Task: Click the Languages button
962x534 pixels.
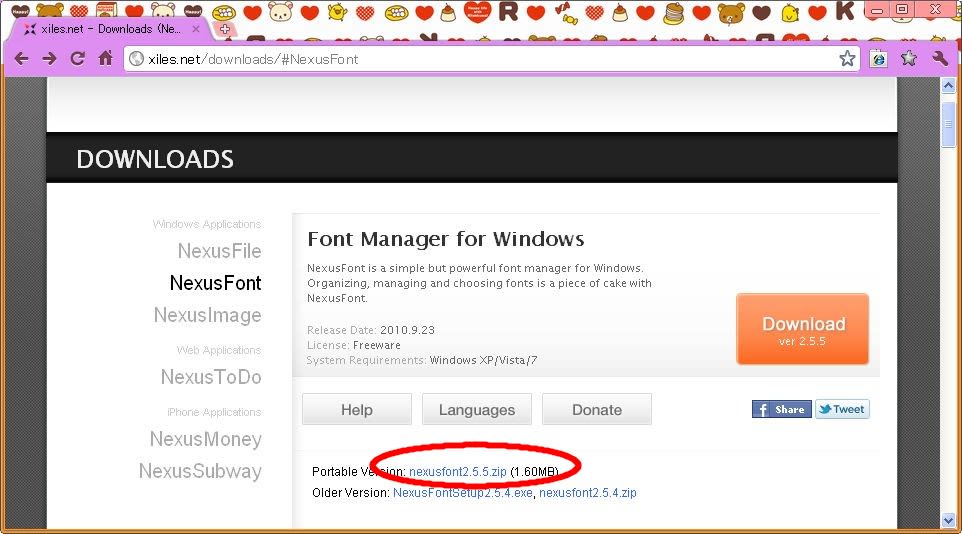Action: [x=476, y=410]
